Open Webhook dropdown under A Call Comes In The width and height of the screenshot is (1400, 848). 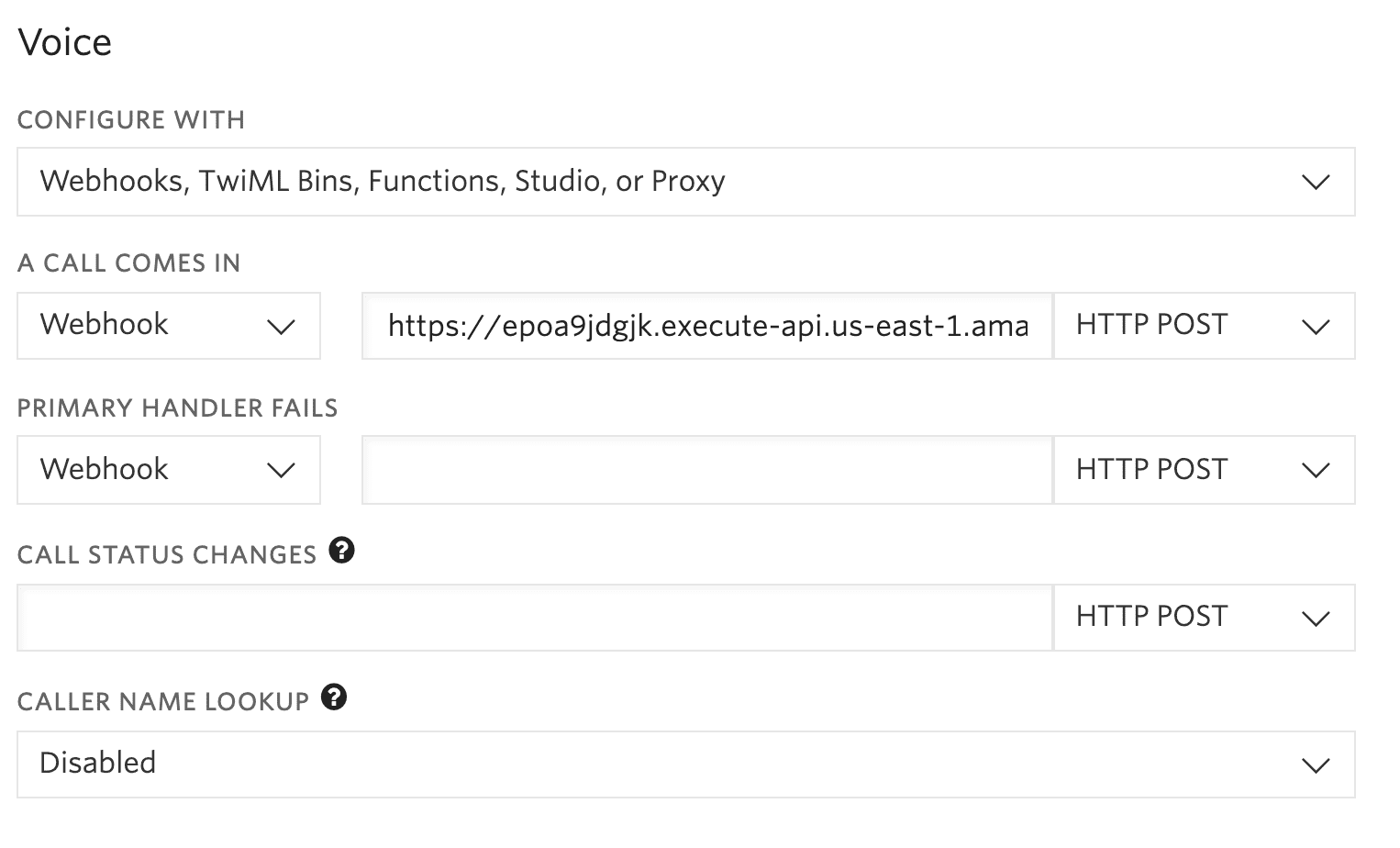point(169,326)
